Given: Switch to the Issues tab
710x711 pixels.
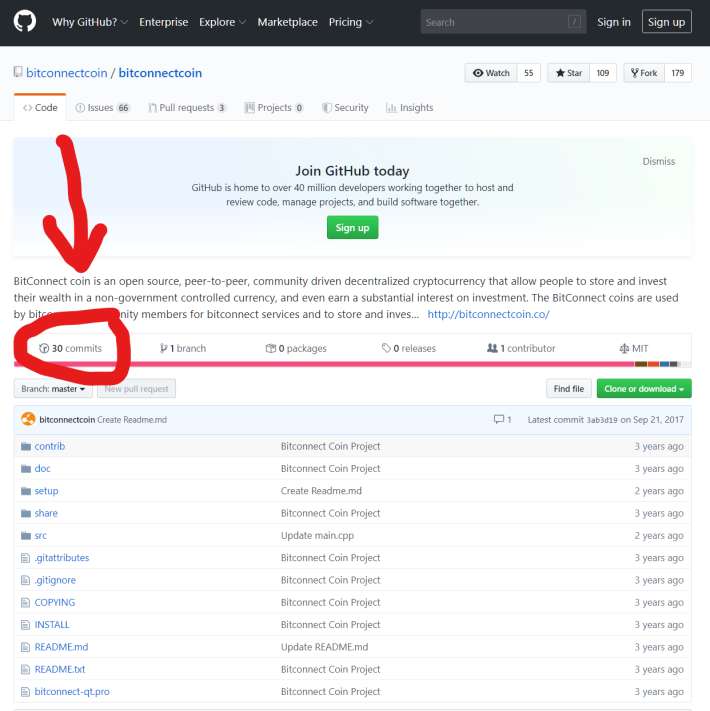Looking at the screenshot, I should point(103,107).
